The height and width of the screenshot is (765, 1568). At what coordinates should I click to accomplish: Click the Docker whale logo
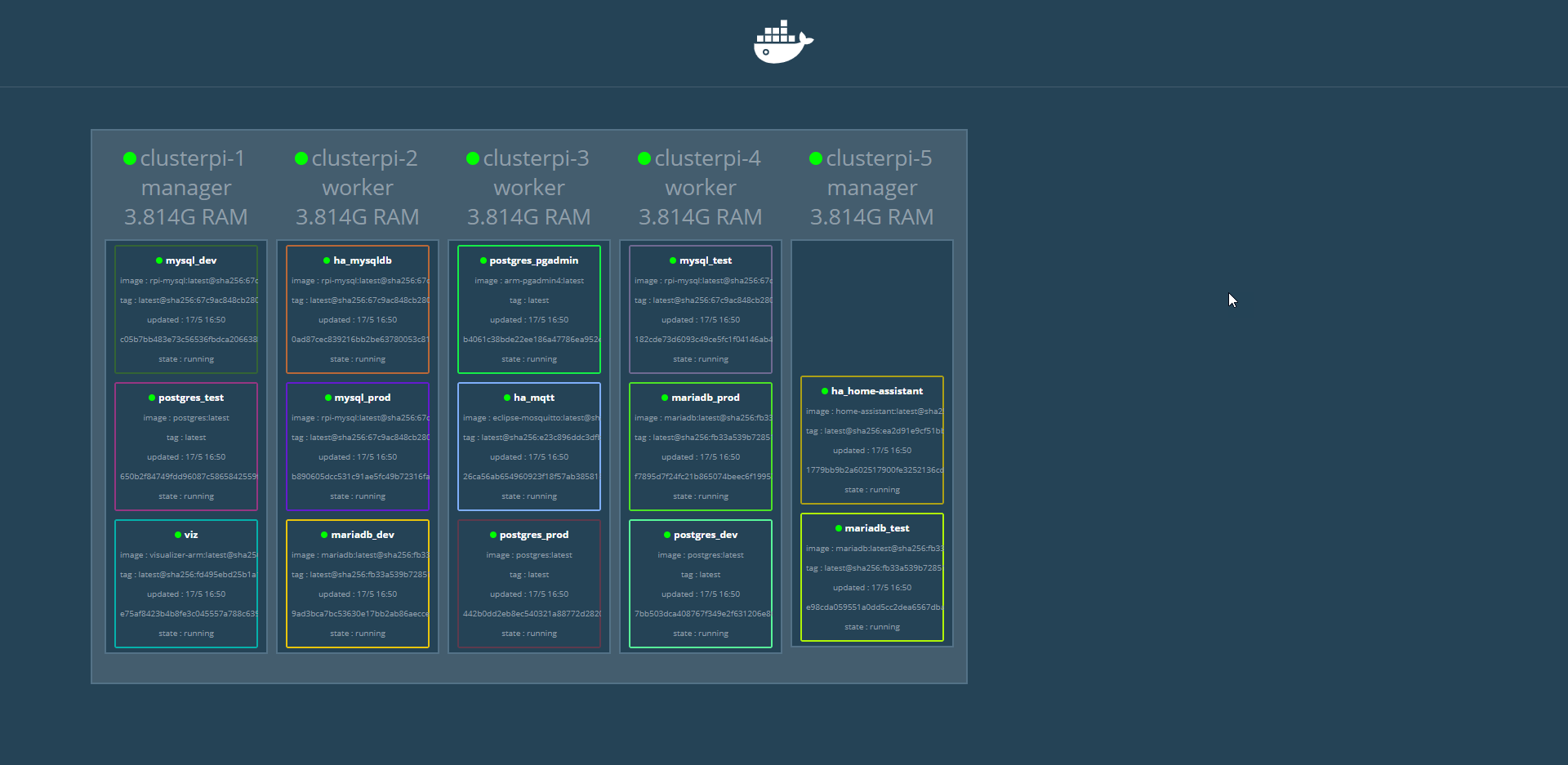(782, 42)
